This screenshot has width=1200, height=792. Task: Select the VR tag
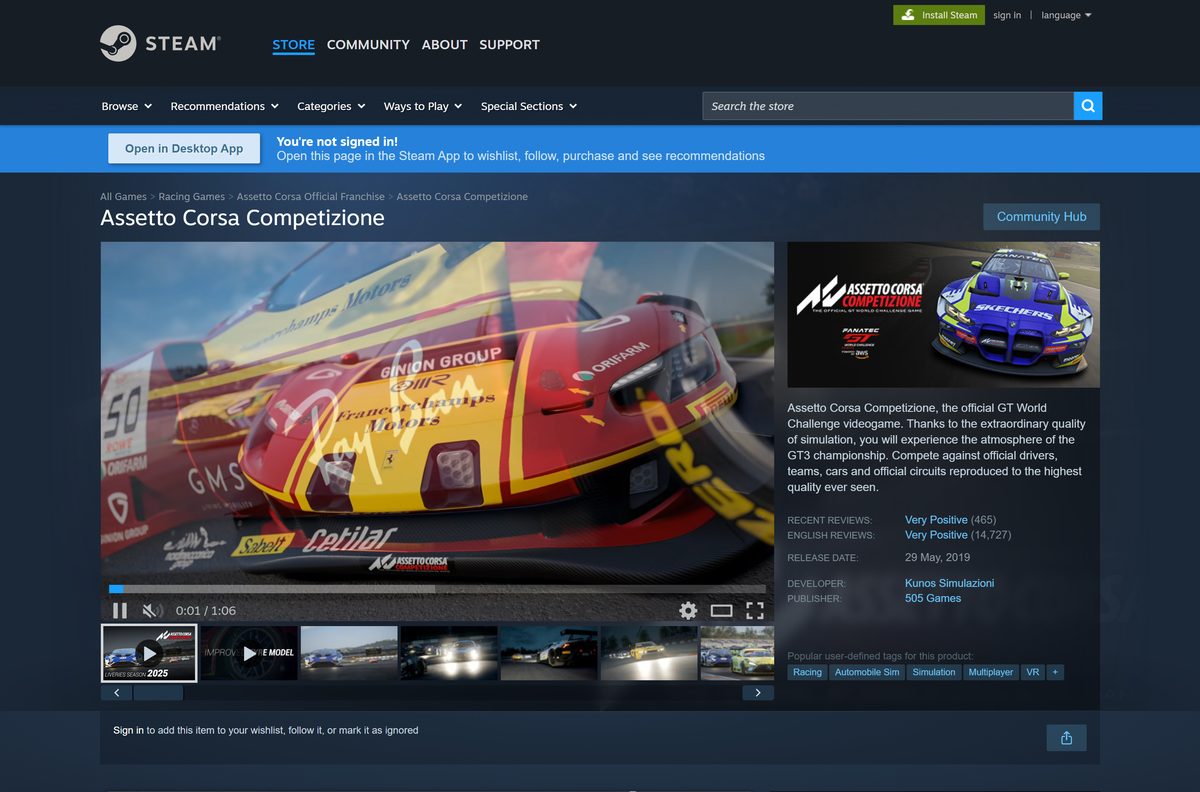[1033, 672]
